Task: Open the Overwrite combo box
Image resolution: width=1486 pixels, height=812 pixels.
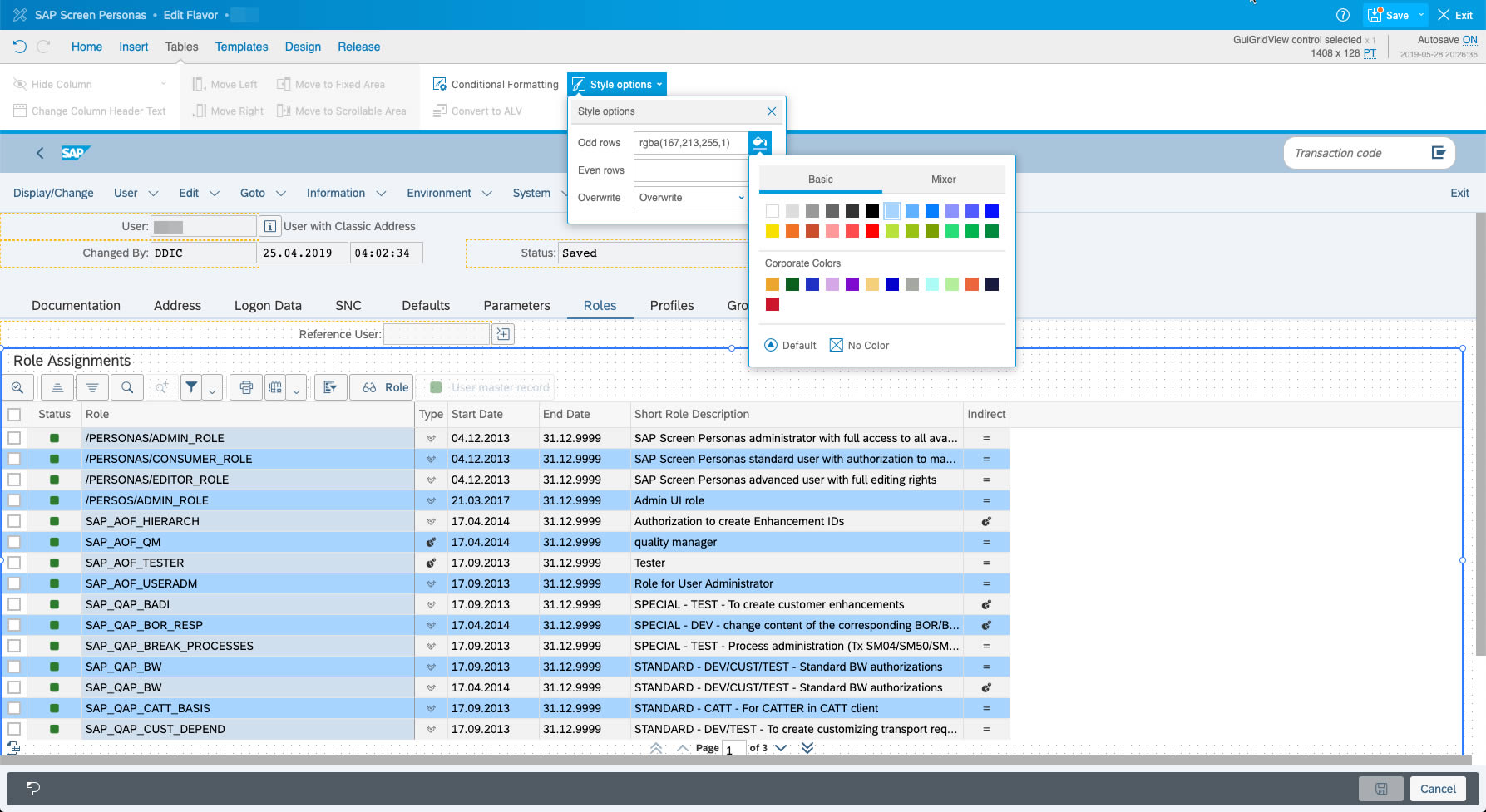Action: coord(690,198)
